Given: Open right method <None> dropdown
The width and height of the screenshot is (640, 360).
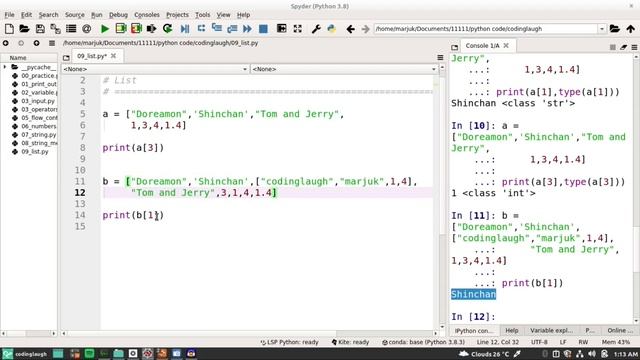Looking at the screenshot, I should (x=344, y=69).
